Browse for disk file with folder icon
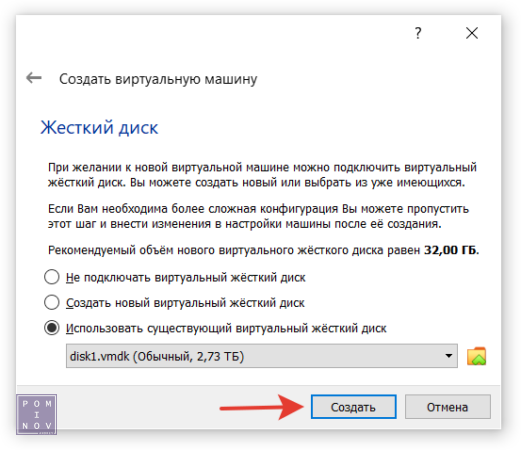The height and width of the screenshot is (450, 521). pyautogui.click(x=476, y=356)
